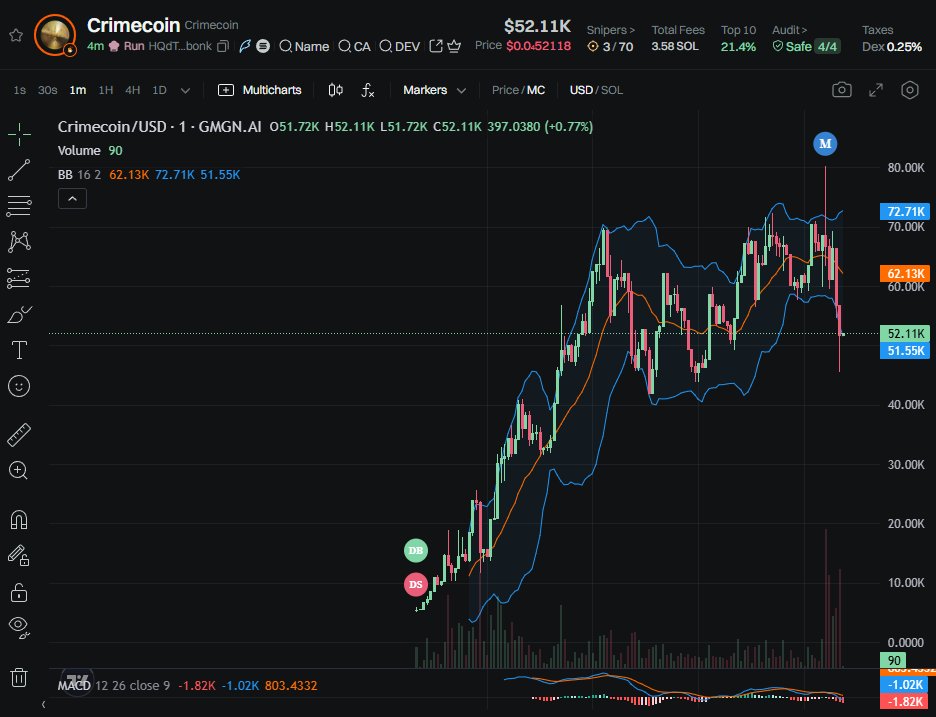Select the ruler measure tool
The image size is (936, 717).
(x=19, y=435)
